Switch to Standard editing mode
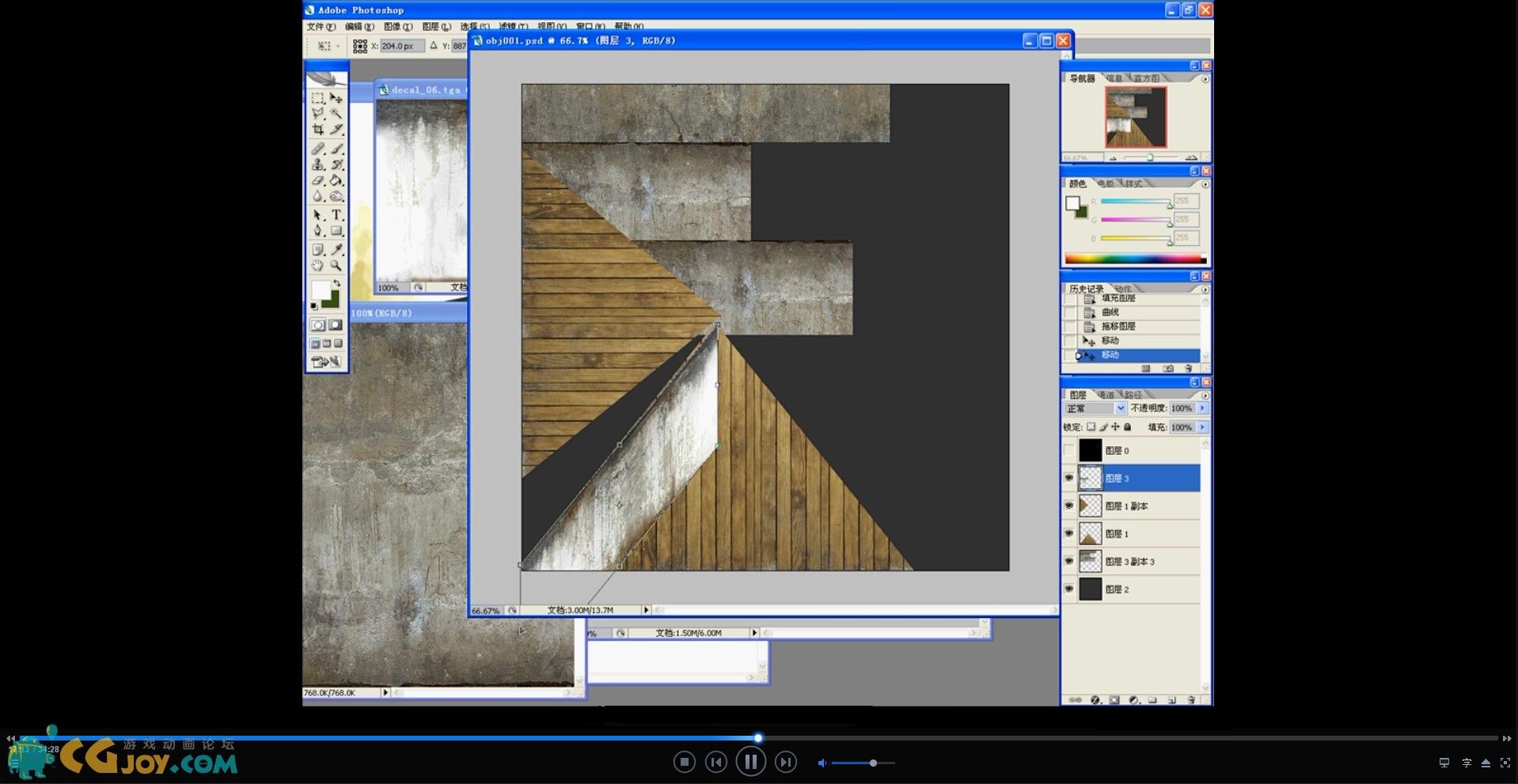Screen dimensions: 1518x784 318,325
